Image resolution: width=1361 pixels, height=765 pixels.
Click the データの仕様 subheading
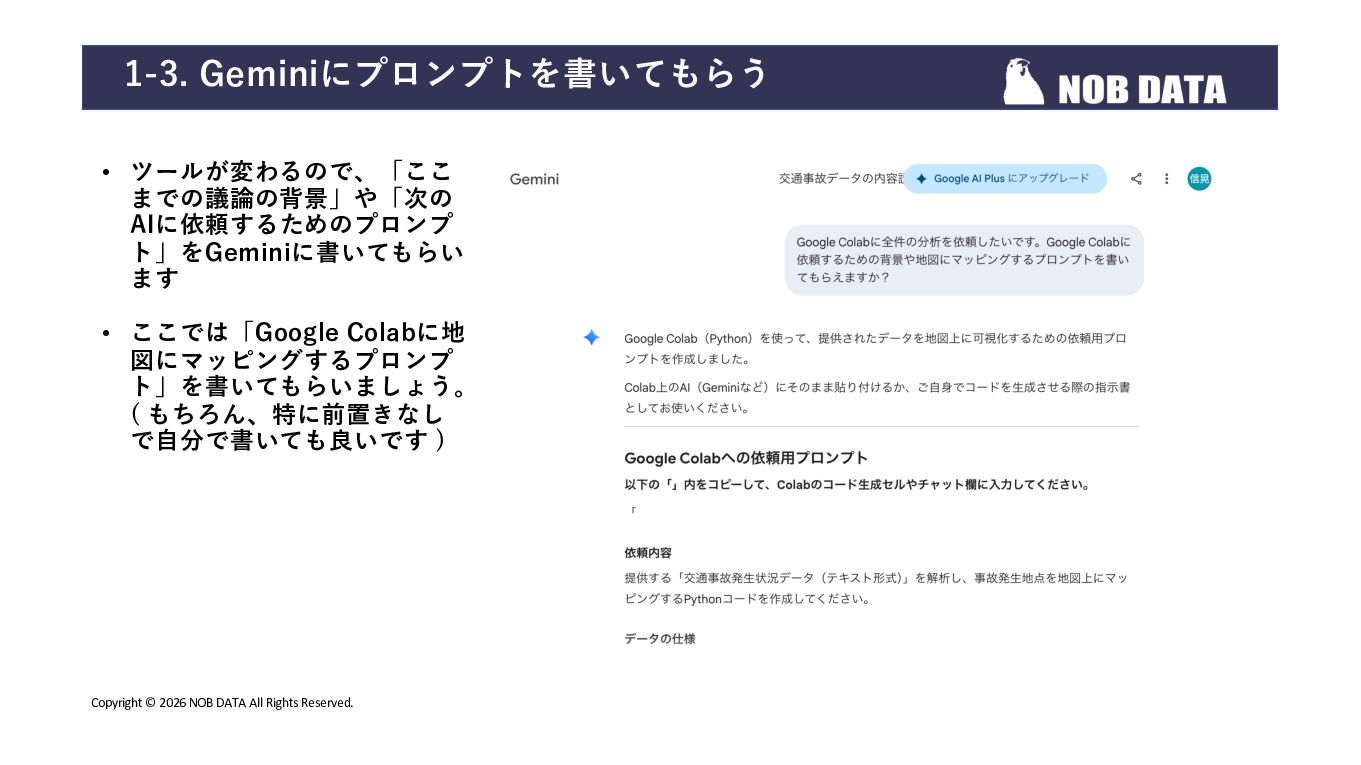tap(660, 638)
